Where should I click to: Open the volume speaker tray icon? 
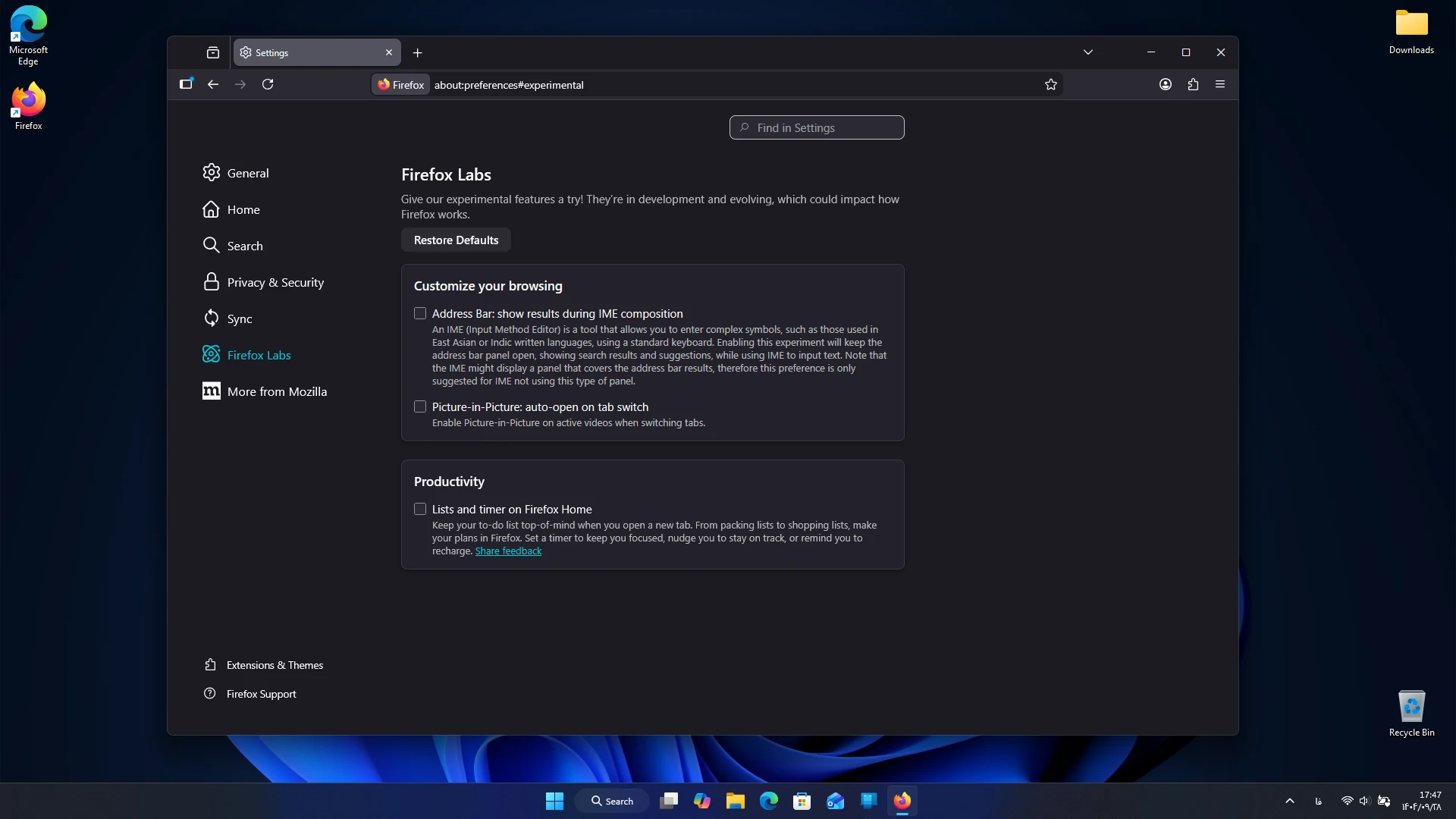tap(1364, 801)
